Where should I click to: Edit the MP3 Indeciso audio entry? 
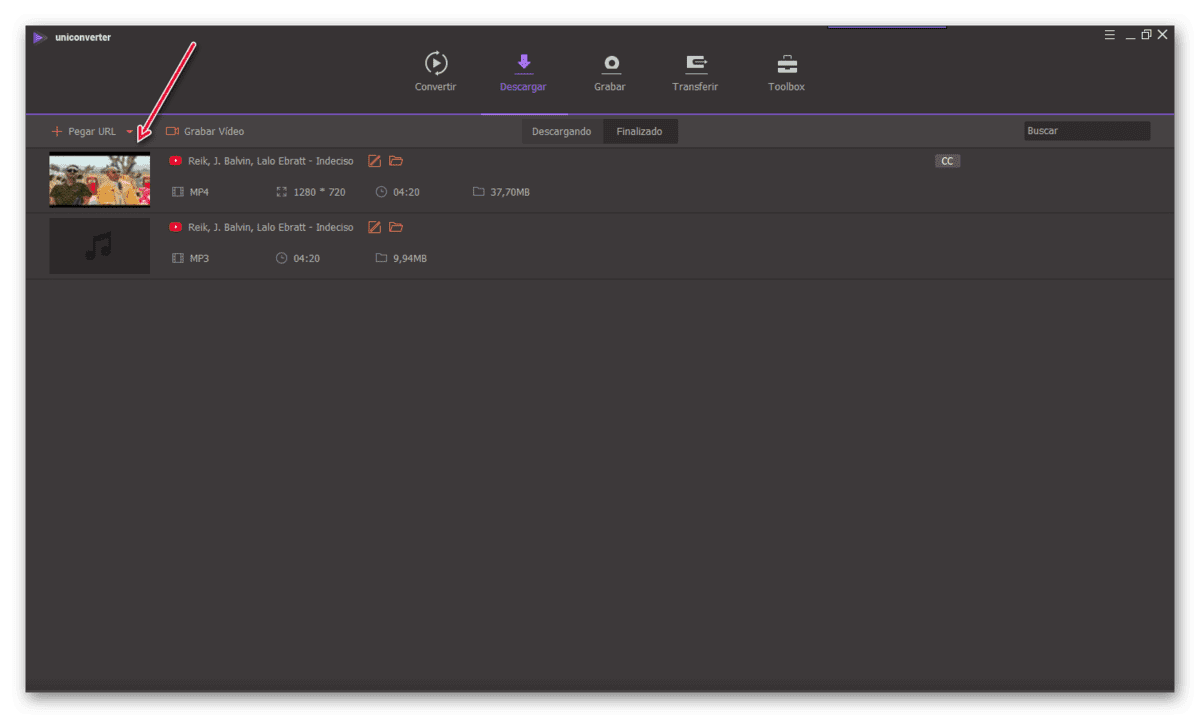click(375, 227)
